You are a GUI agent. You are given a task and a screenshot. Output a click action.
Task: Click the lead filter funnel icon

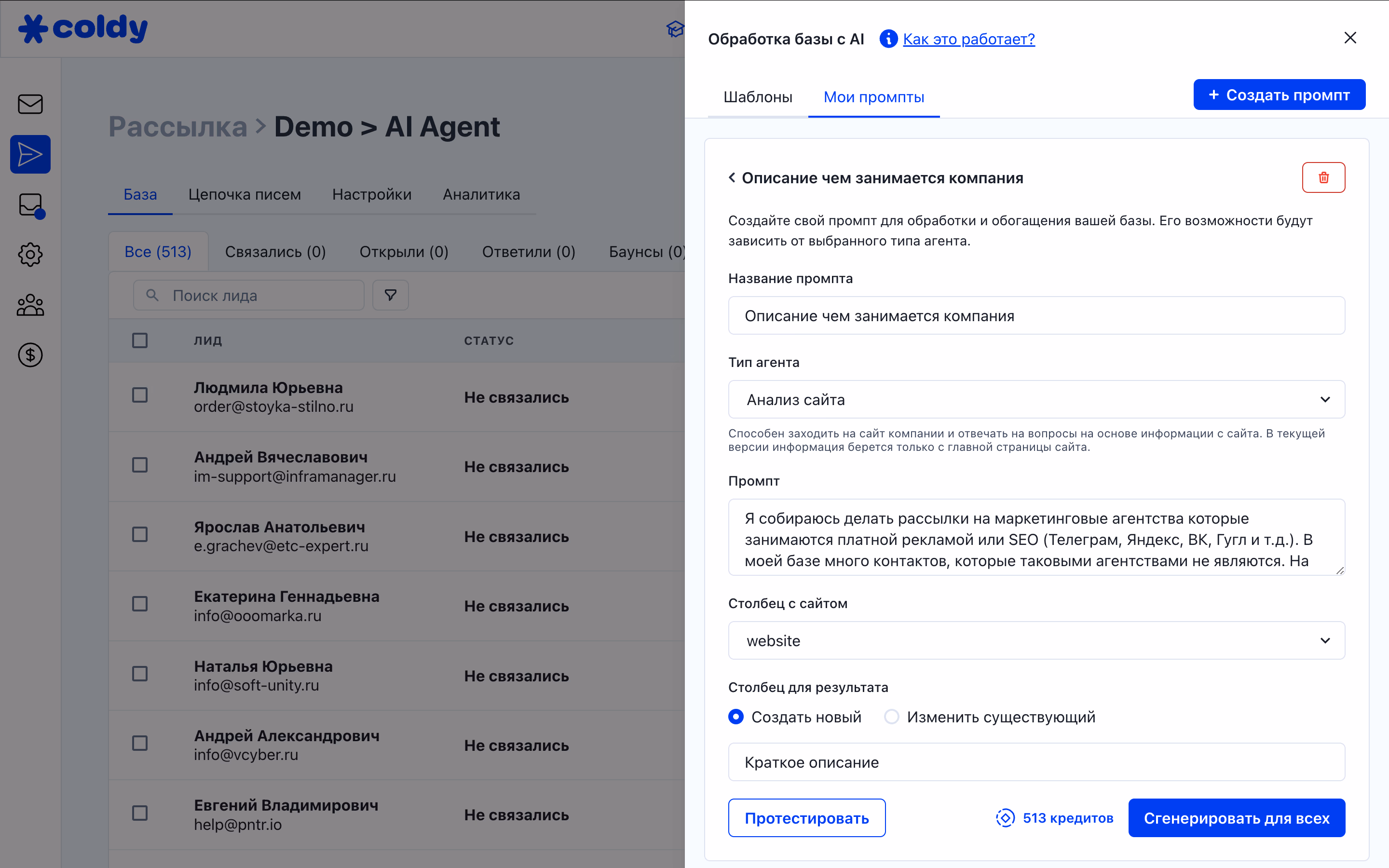tap(390, 295)
